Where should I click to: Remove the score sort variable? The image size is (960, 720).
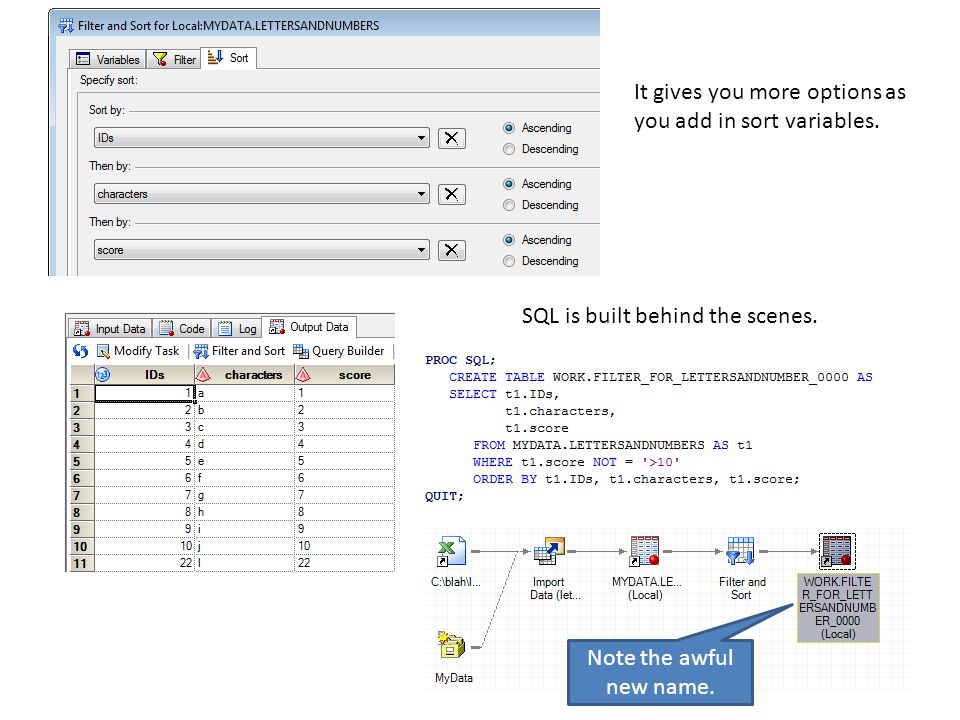coord(452,250)
